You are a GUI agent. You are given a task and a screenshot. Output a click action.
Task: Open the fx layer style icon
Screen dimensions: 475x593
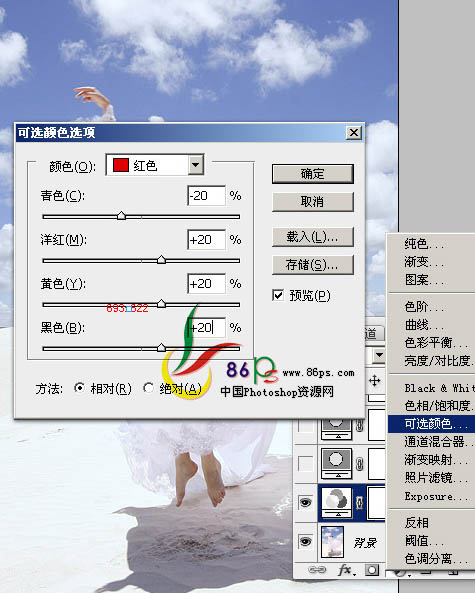[346, 570]
